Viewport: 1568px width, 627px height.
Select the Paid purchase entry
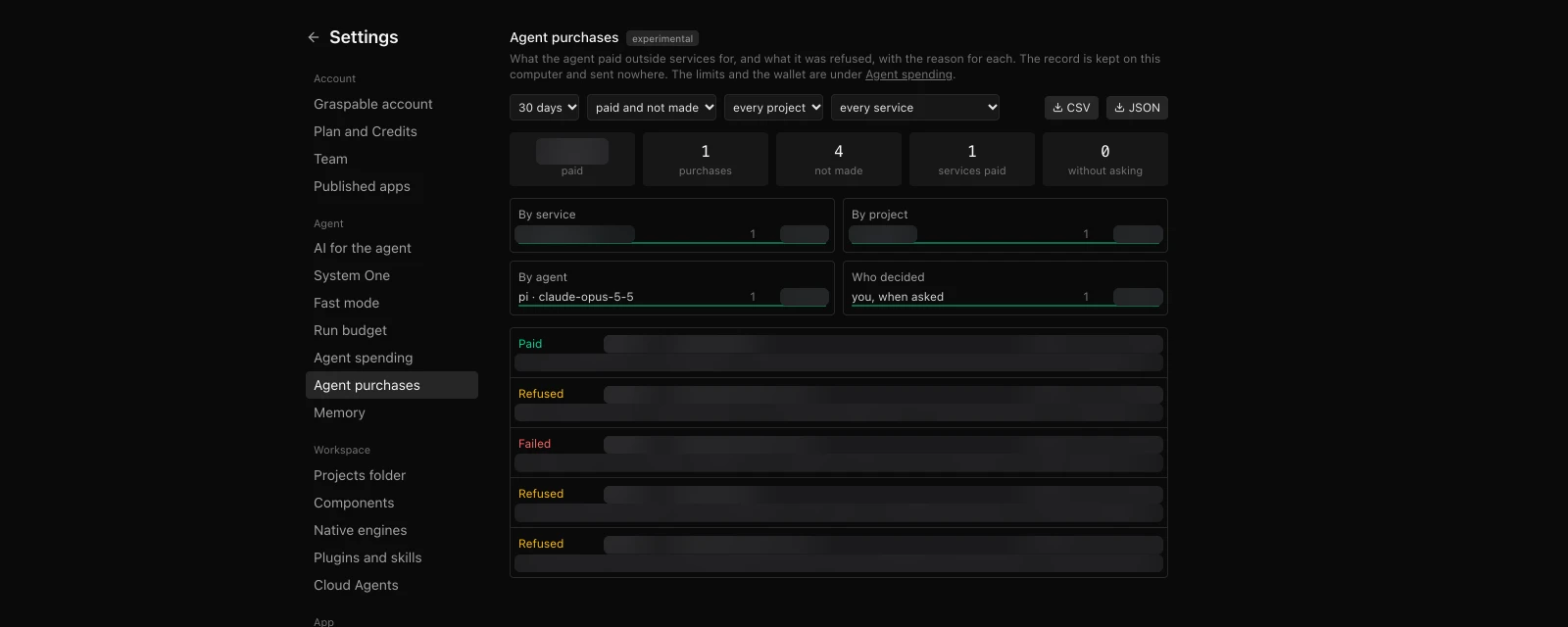tap(839, 353)
